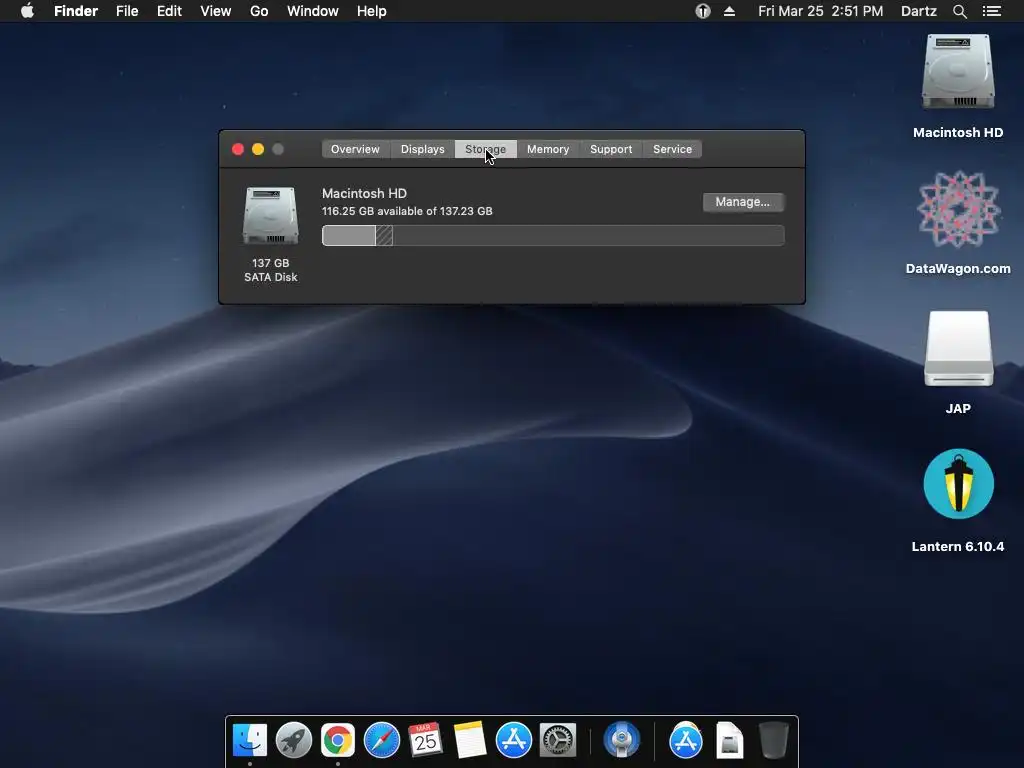Switch to the Overview tab

(x=355, y=149)
